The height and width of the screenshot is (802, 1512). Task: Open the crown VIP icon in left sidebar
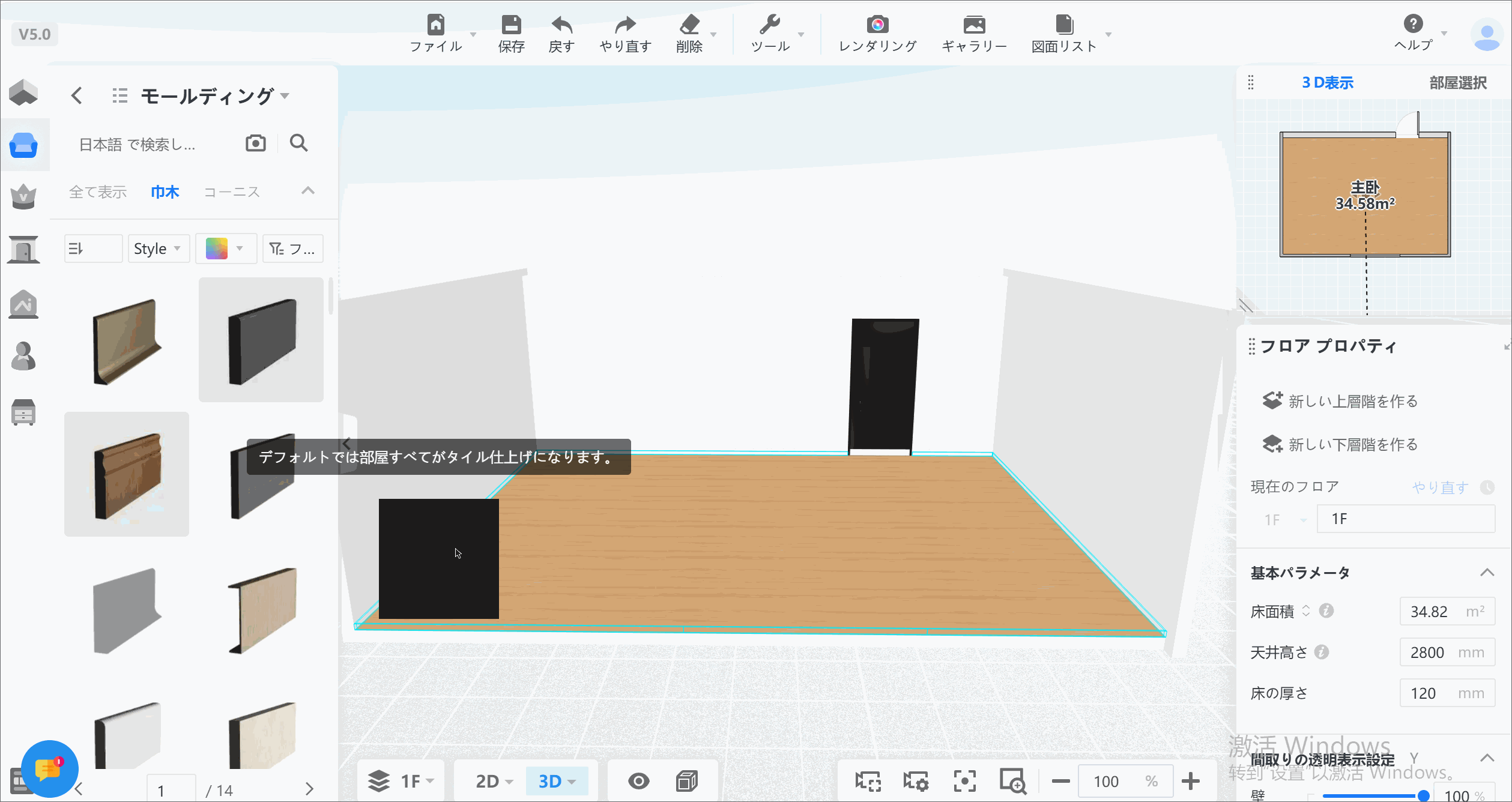(x=23, y=196)
